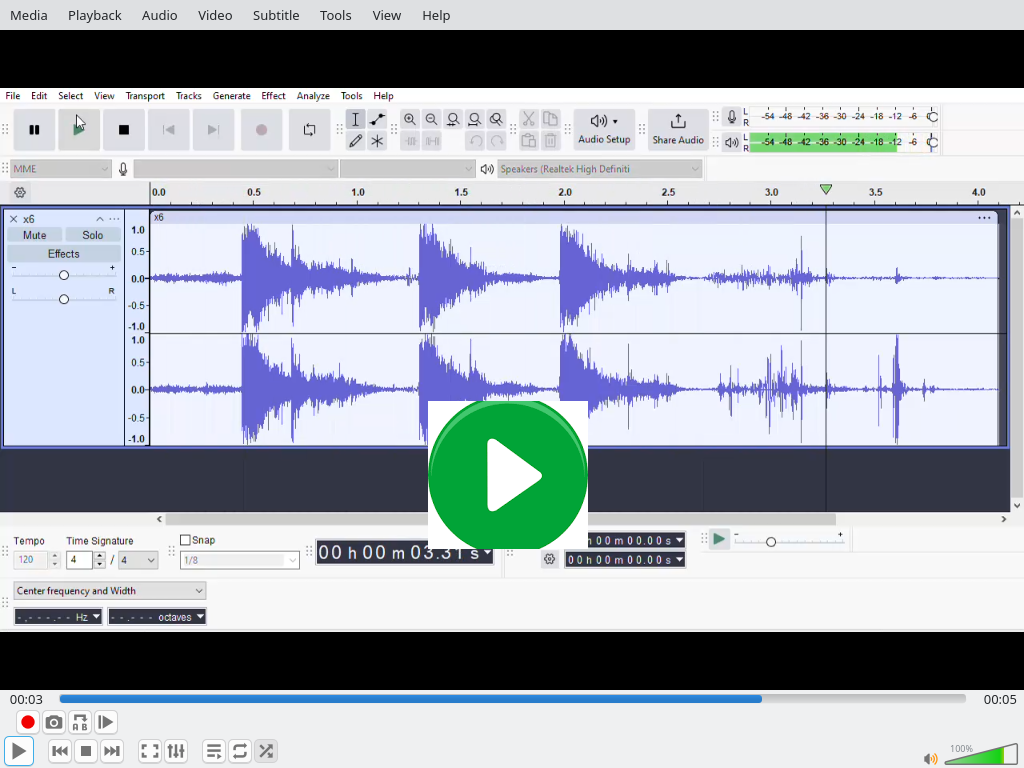Skip to the next media item

tap(112, 751)
